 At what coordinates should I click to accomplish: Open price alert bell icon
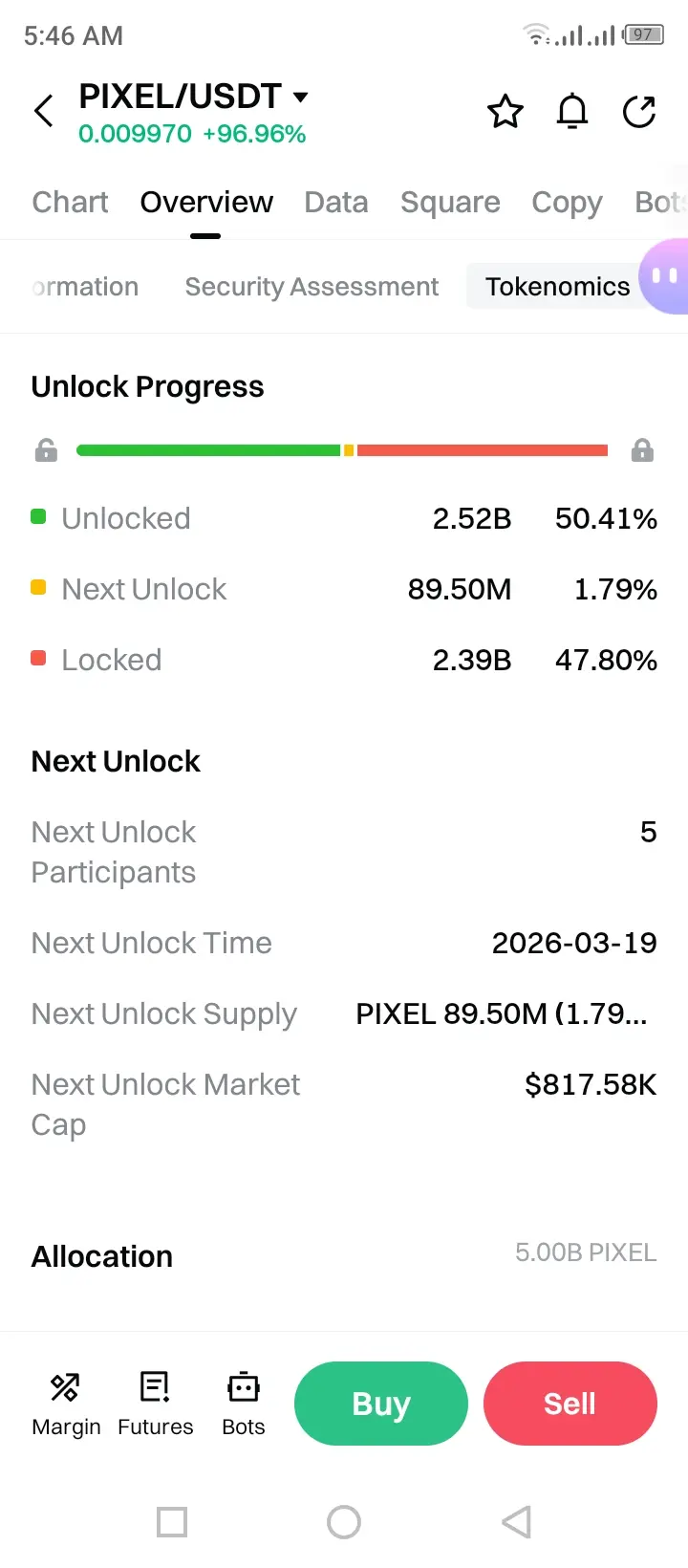click(x=572, y=112)
